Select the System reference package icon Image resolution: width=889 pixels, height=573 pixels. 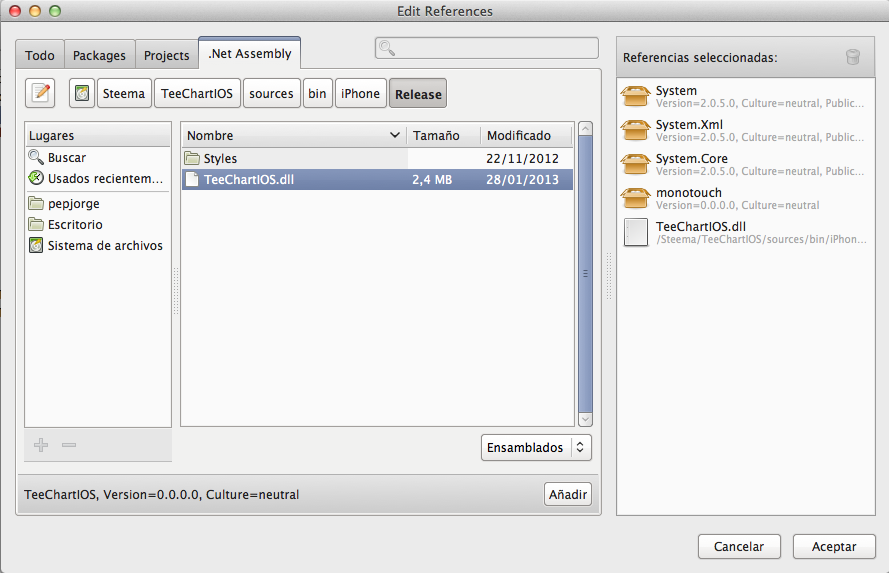(636, 96)
